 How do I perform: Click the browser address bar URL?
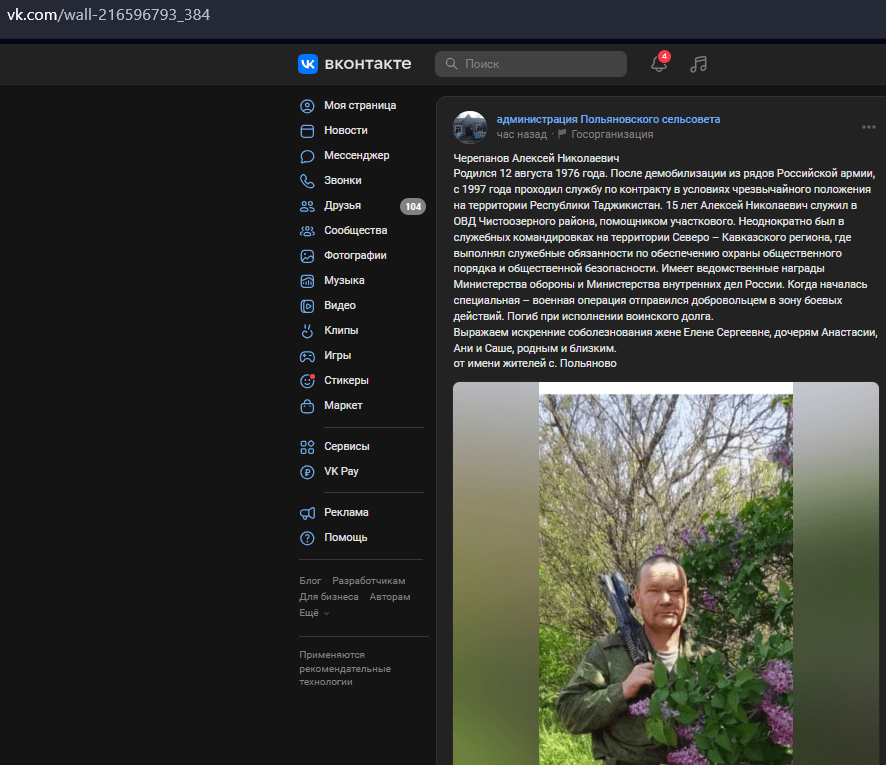pos(108,15)
